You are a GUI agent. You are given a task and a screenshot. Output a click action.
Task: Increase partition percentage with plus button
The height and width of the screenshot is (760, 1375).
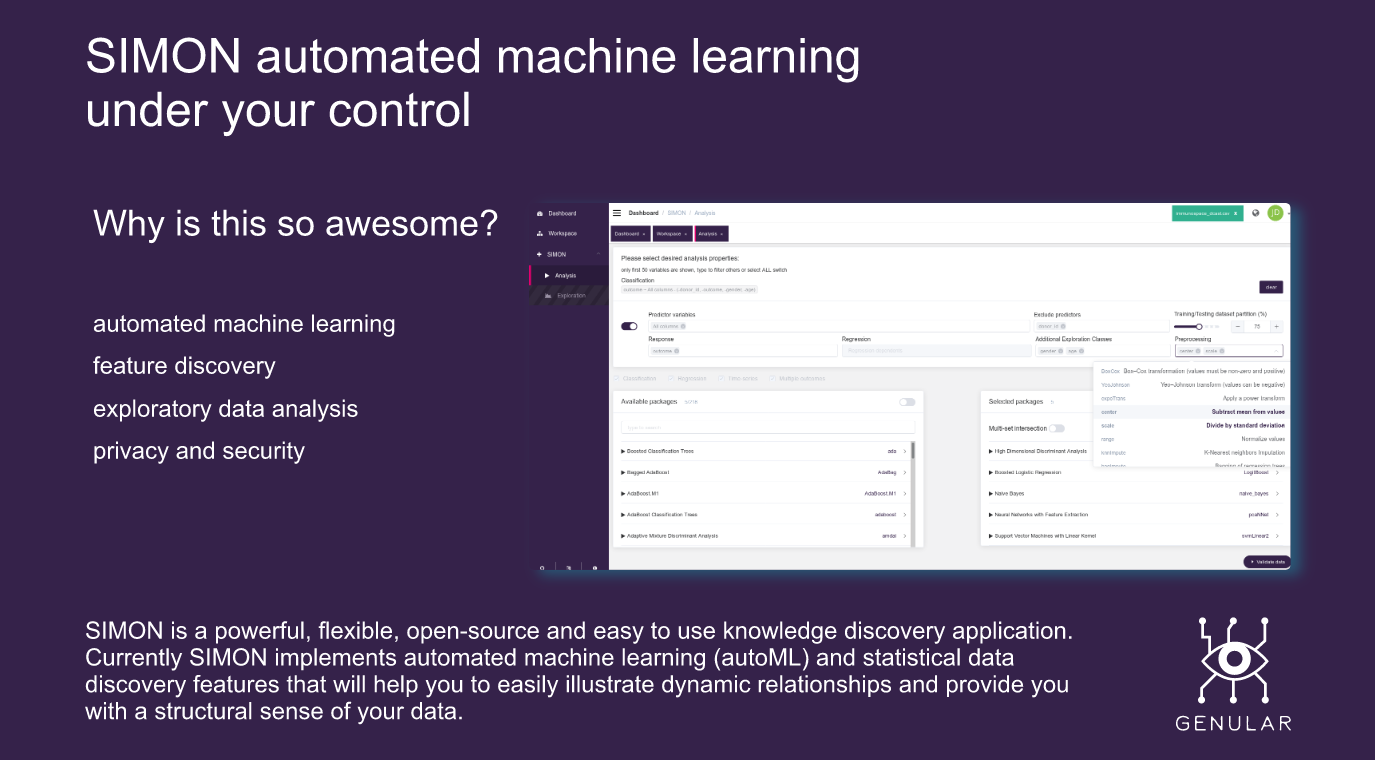[1276, 327]
